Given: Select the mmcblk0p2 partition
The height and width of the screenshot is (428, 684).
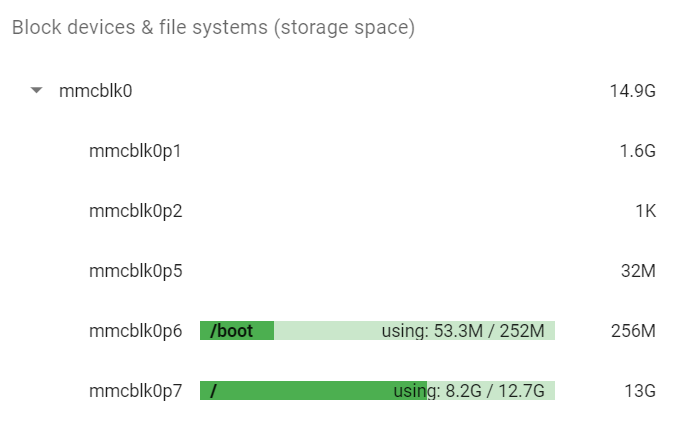Looking at the screenshot, I should (x=136, y=211).
